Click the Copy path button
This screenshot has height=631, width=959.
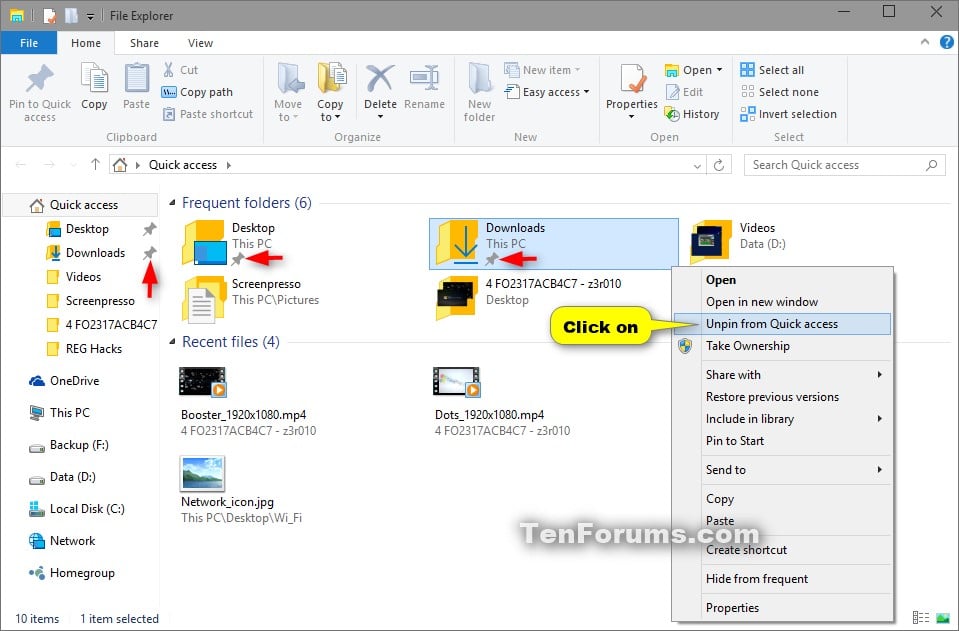[x=197, y=92]
